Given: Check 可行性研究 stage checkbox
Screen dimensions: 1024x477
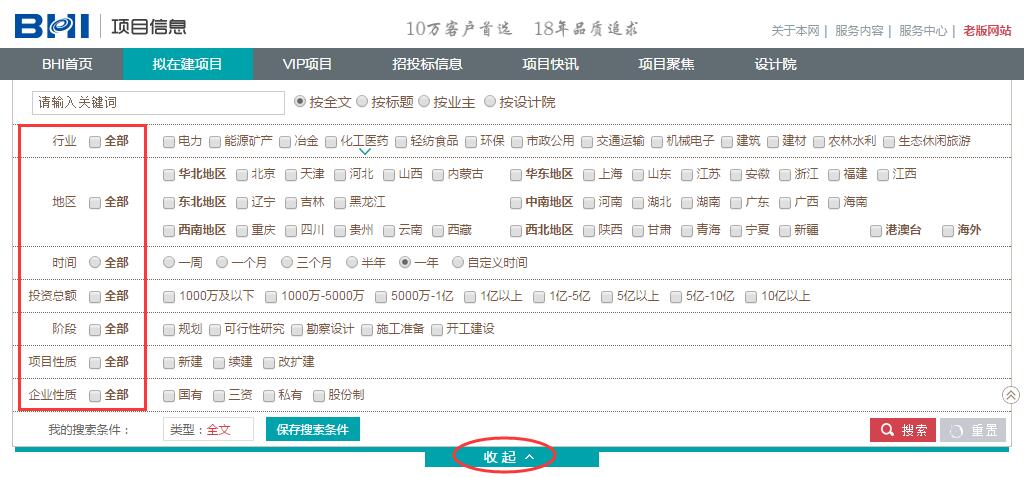Looking at the screenshot, I should [x=215, y=329].
